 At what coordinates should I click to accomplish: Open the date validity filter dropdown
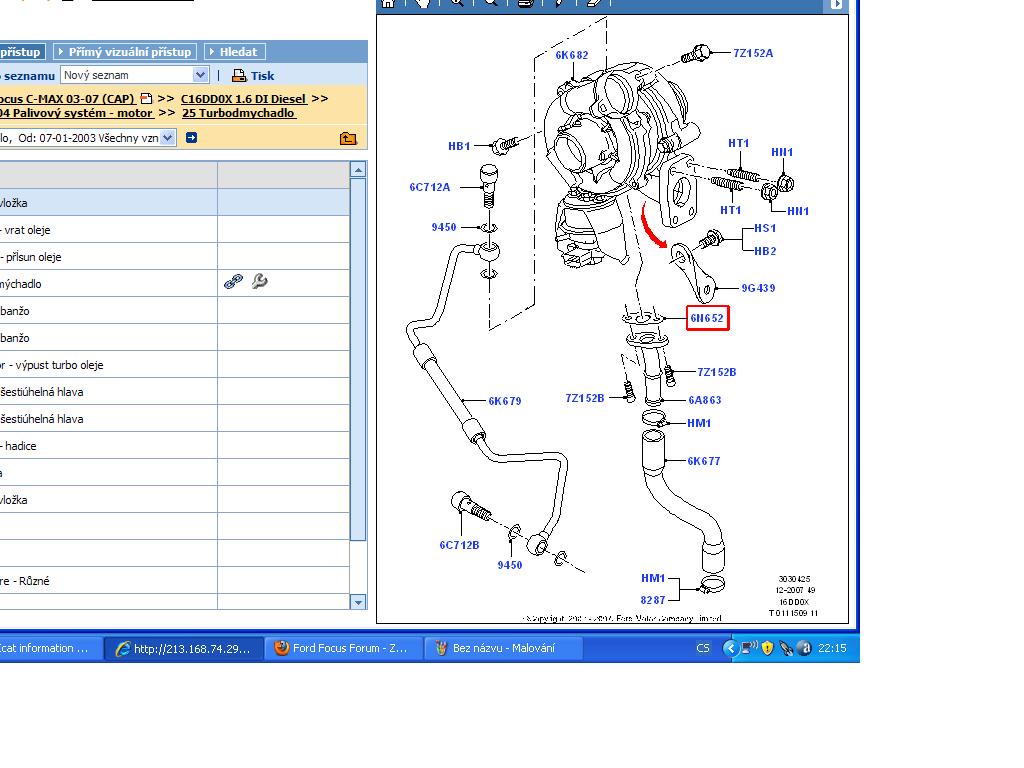(x=167, y=138)
